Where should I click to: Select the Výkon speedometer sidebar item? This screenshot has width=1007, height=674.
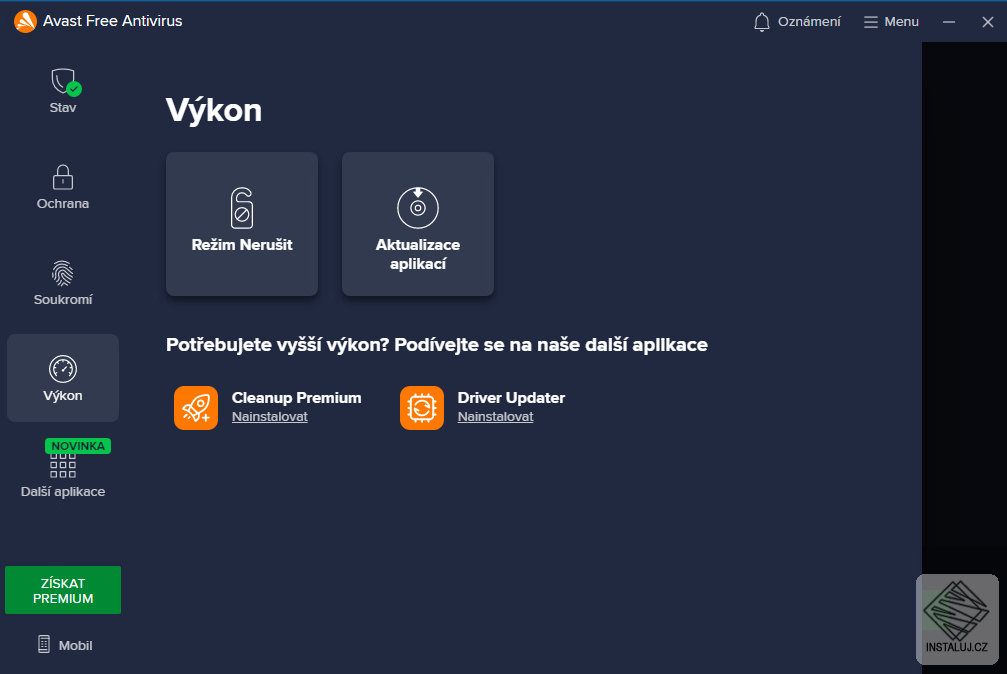click(x=63, y=378)
